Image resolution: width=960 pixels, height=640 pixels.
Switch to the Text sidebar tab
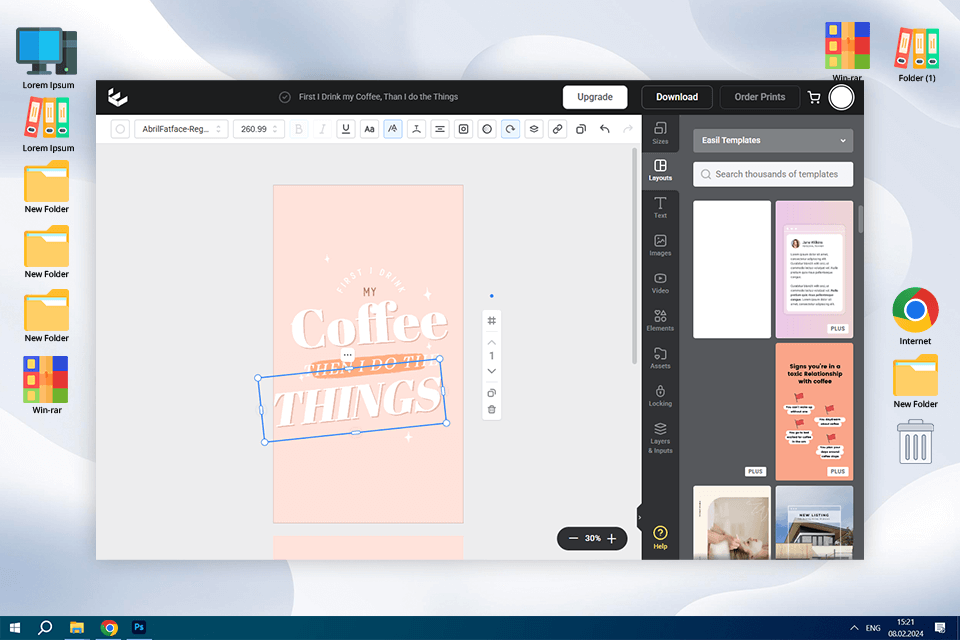660,208
